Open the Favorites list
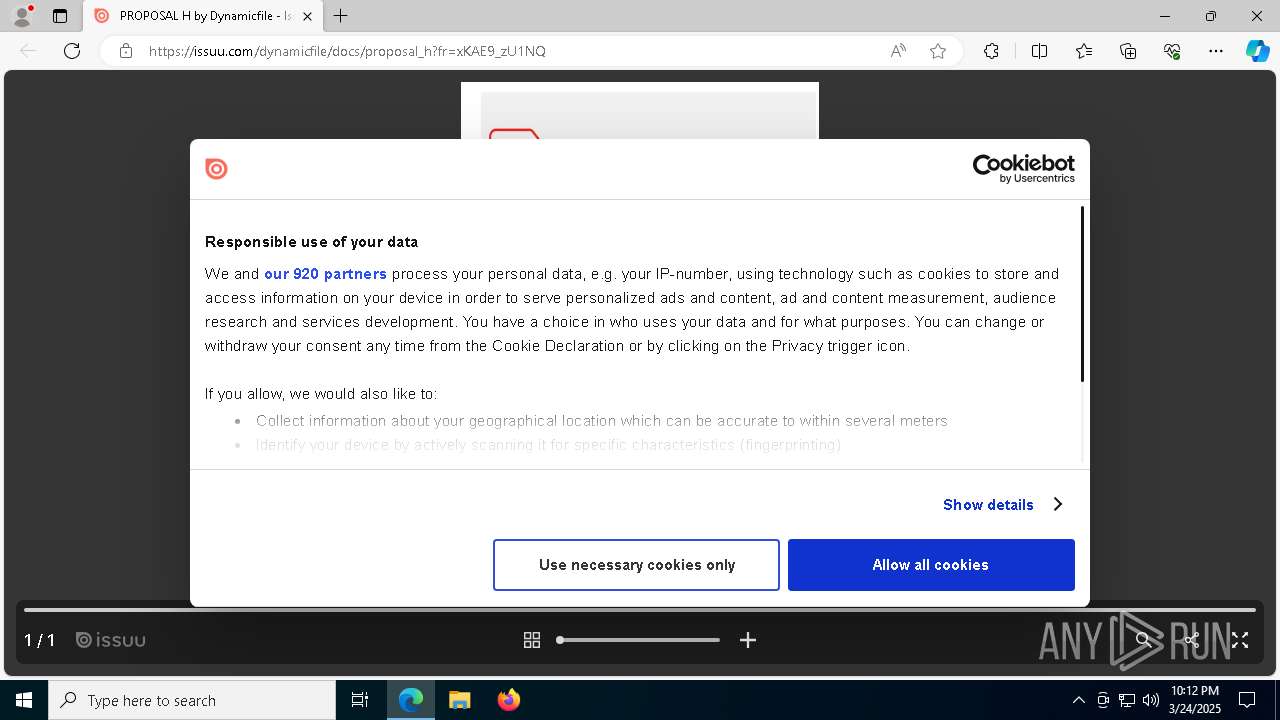Screen dimensions: 1280x720 1084,51
